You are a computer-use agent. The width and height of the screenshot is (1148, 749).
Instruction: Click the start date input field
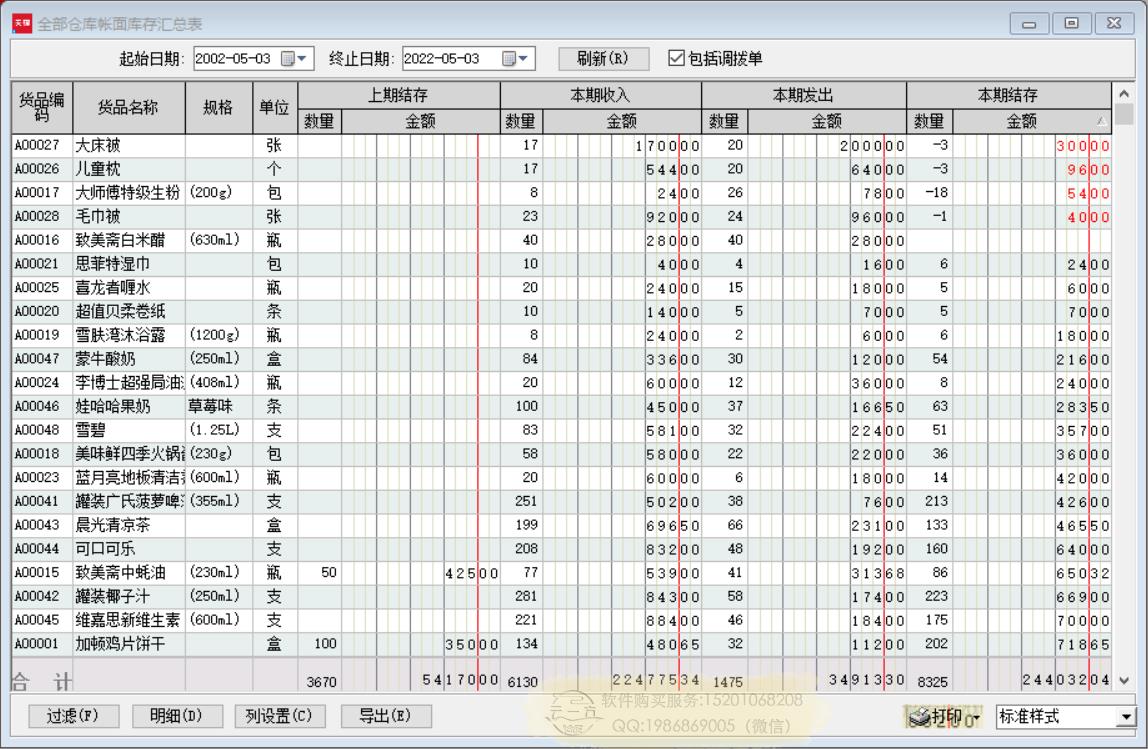234,59
